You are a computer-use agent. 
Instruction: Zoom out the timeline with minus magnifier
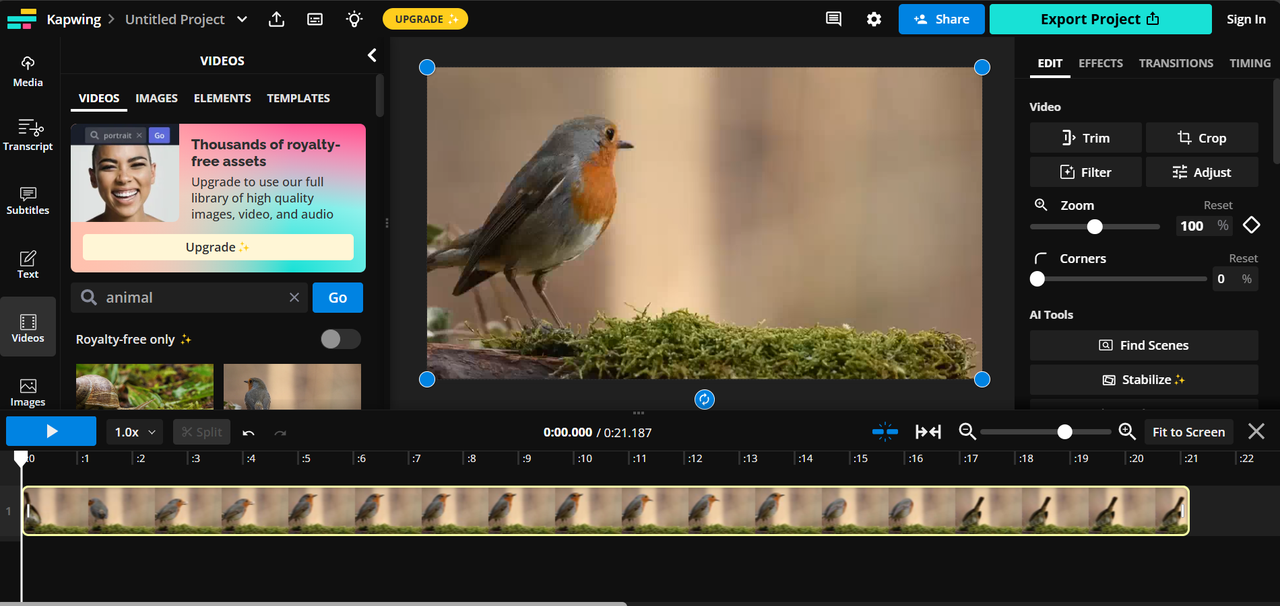click(967, 431)
